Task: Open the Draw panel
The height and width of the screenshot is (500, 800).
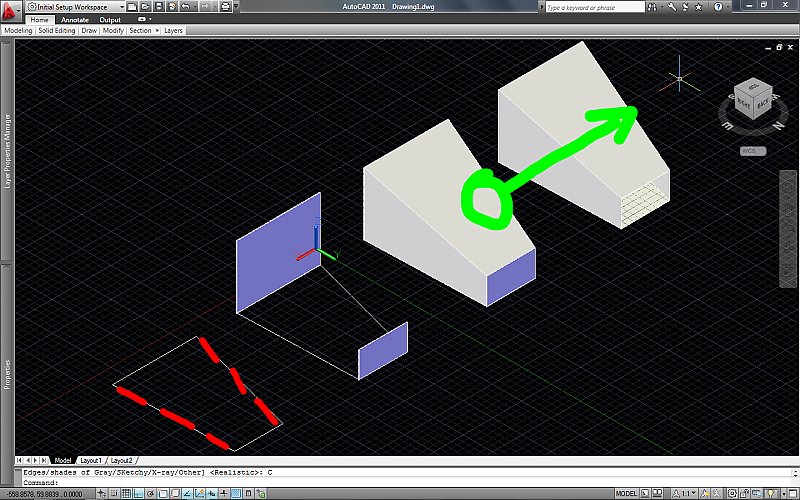Action: (x=89, y=31)
